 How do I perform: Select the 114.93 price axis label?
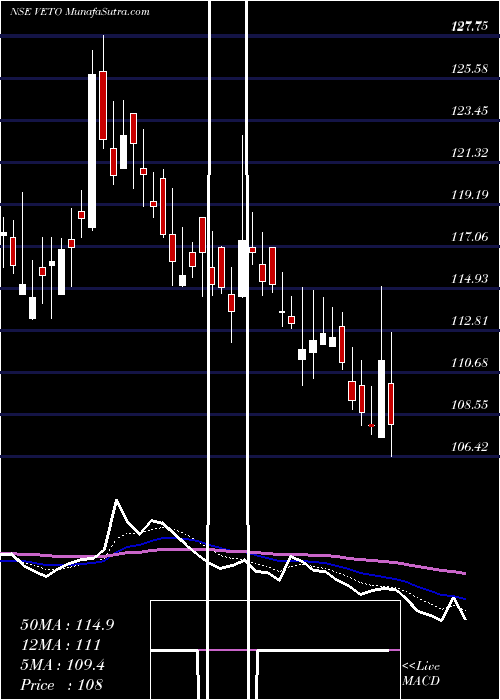(x=470, y=279)
